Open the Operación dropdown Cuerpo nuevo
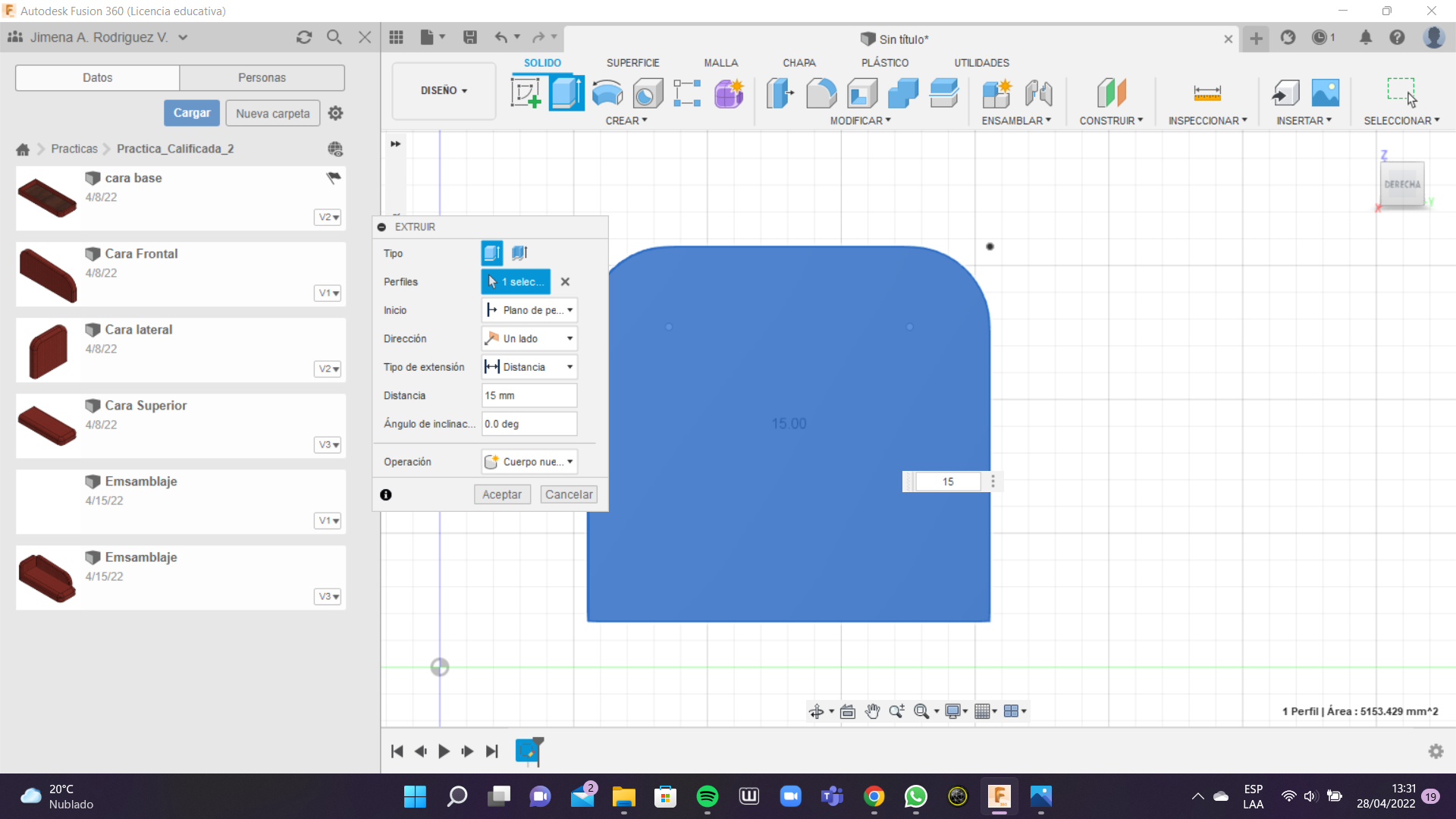Screen dimensions: 1456x819 (x=529, y=462)
